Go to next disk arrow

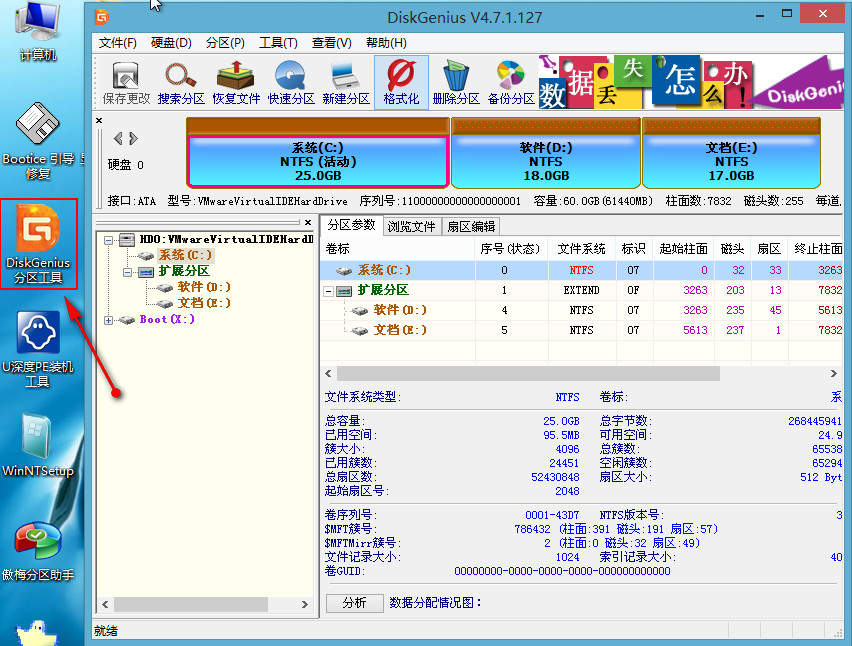pyautogui.click(x=133, y=139)
